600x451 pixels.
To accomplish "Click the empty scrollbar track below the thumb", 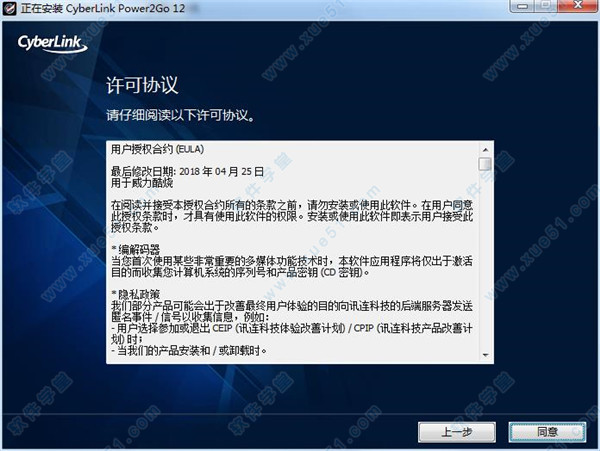I will (x=486, y=260).
